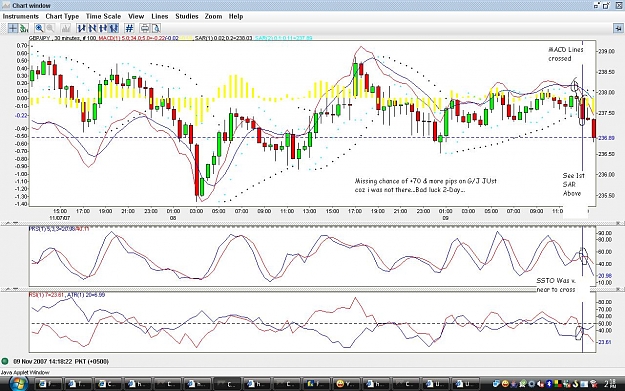Image resolution: width=625 pixels, height=391 pixels.
Task: Click the 'SSTO Was v. near to cross' note
Action: click(x=556, y=285)
